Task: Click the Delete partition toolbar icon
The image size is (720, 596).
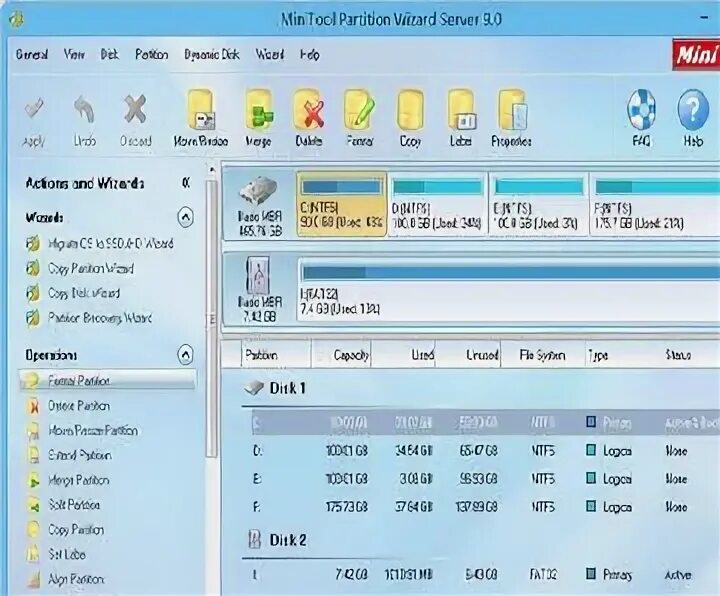Action: pos(309,109)
